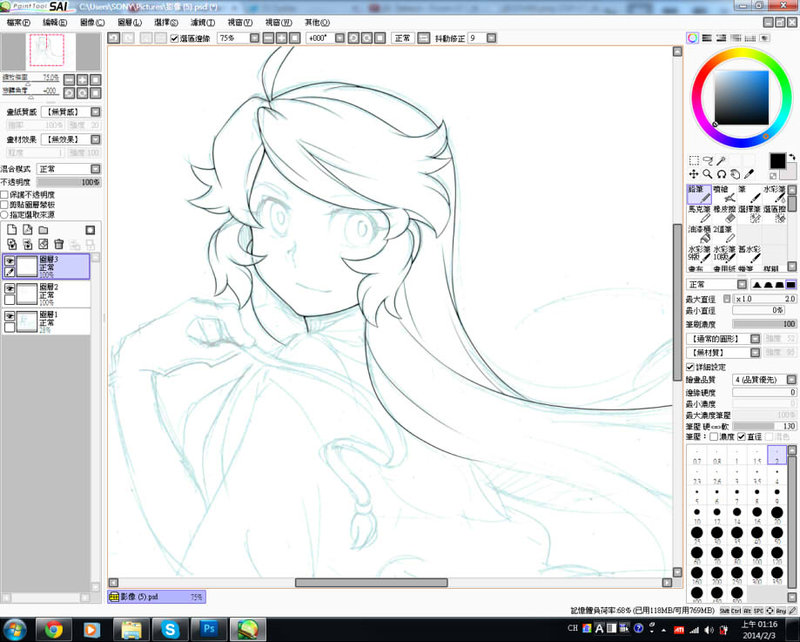Click the undo arrow in the toolbar

[114, 38]
